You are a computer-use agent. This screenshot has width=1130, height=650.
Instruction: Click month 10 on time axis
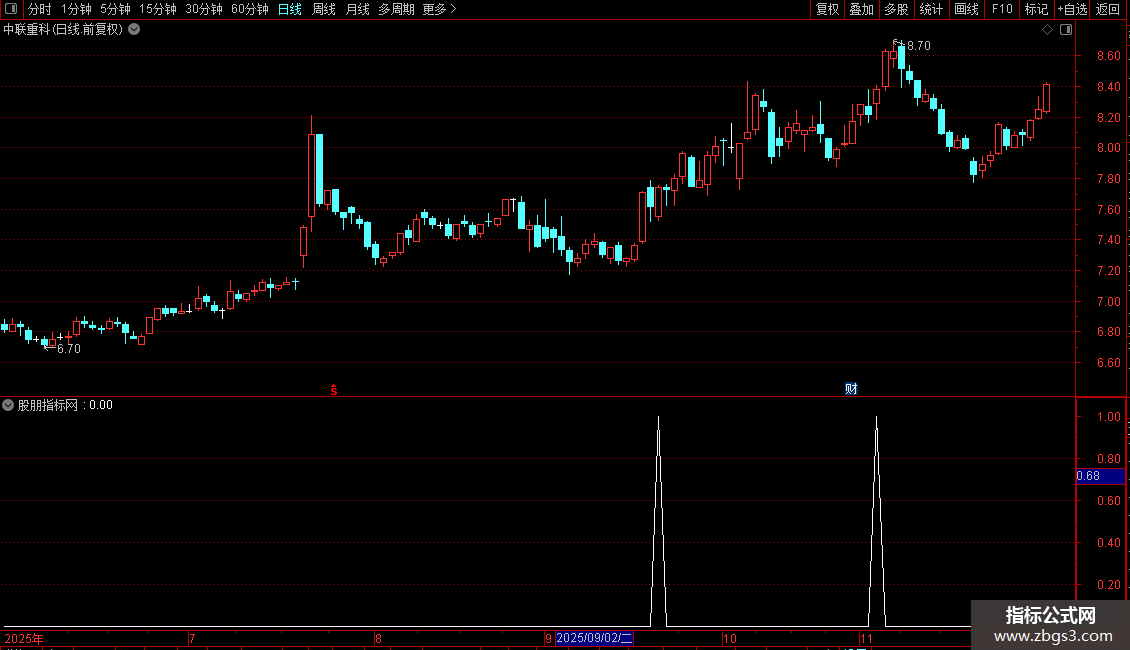coord(730,638)
